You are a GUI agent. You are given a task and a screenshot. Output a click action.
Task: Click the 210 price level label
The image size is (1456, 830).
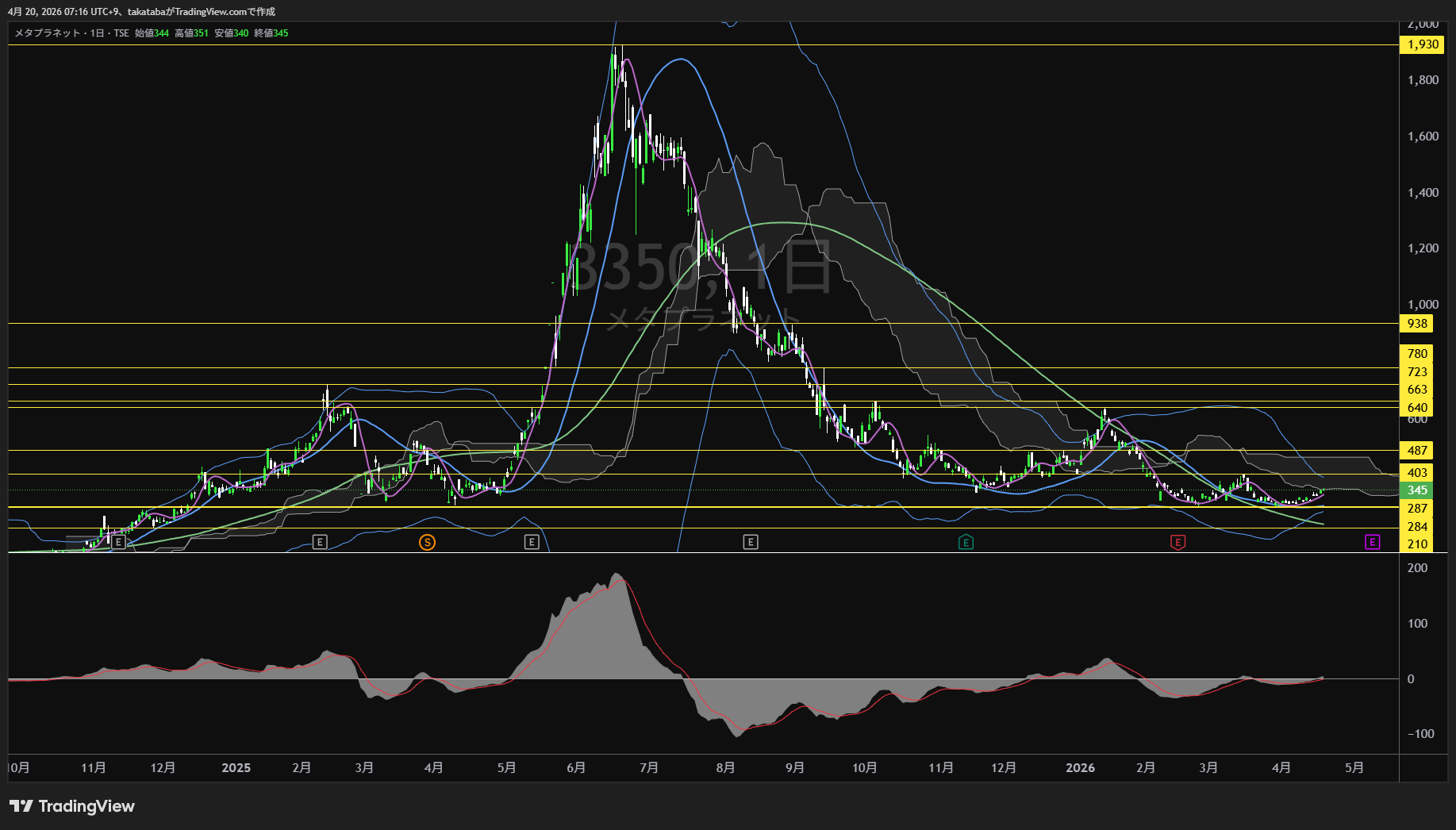click(1417, 544)
